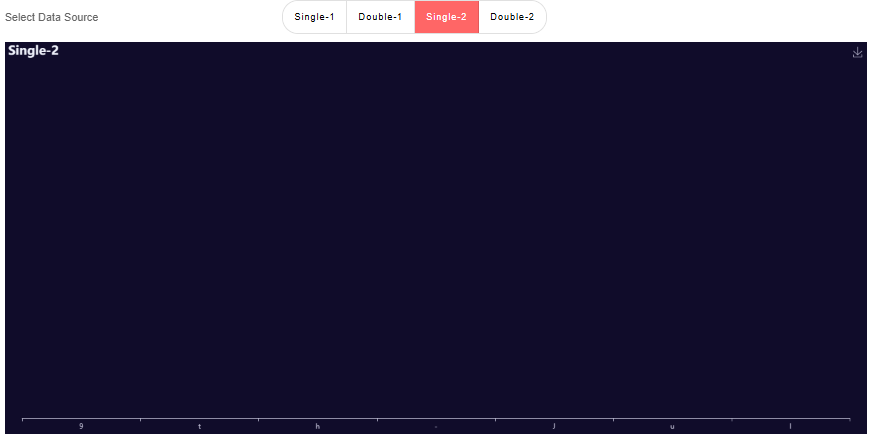Choose the Single-2 data source
Viewport: 874px width, 439px height.
click(x=446, y=17)
